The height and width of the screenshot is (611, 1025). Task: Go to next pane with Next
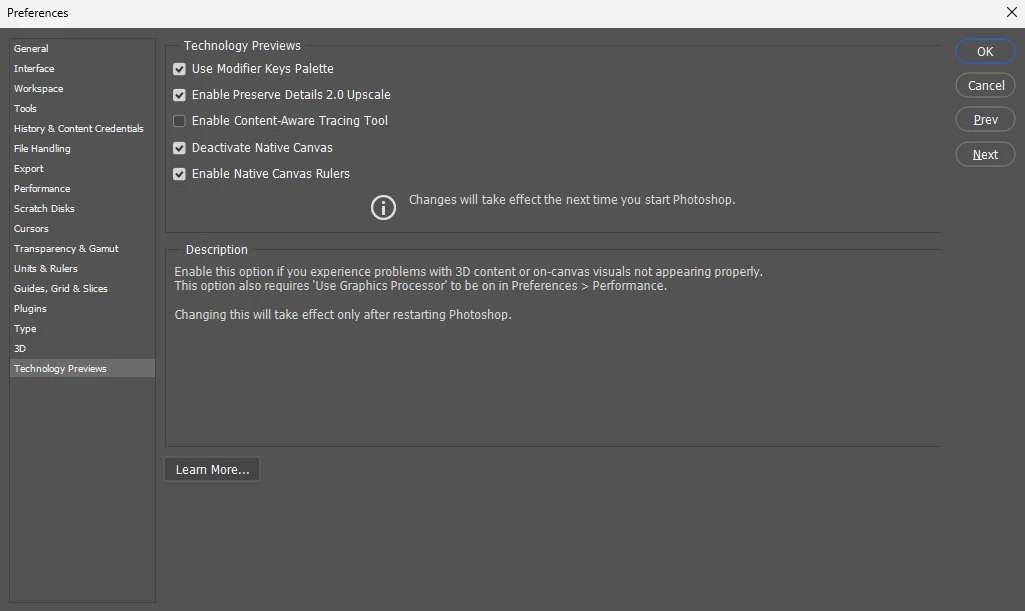click(x=985, y=155)
